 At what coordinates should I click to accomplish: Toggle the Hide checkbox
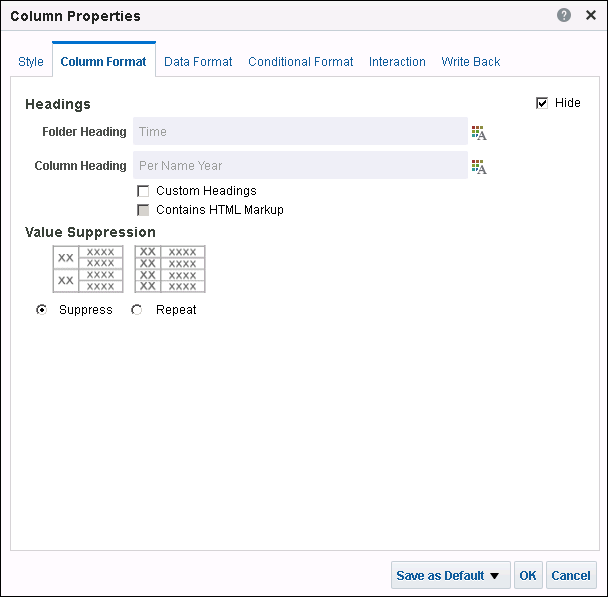click(x=542, y=103)
